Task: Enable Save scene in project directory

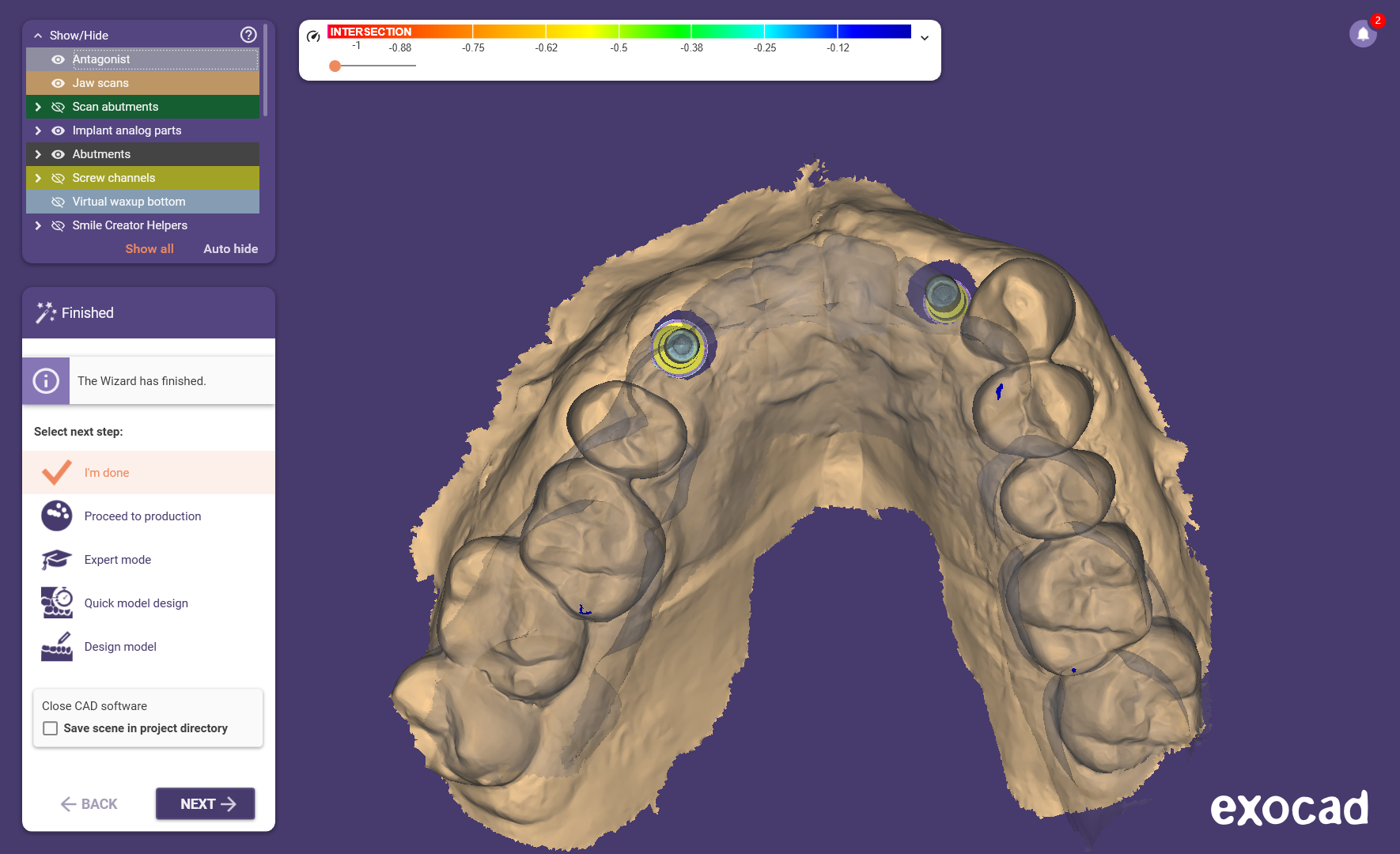Action: [x=51, y=728]
